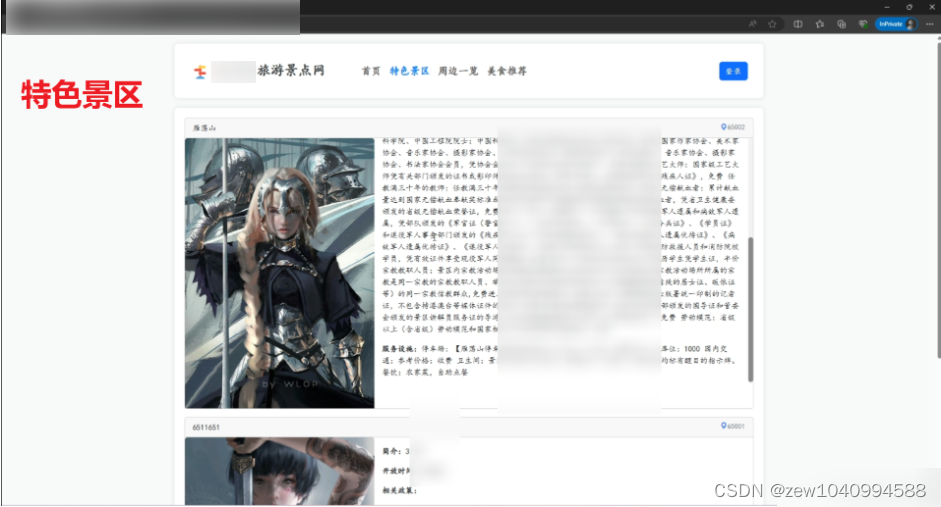Image resolution: width=941 pixels, height=507 pixels.
Task: Click the blue 登录 login button
Action: (x=733, y=71)
